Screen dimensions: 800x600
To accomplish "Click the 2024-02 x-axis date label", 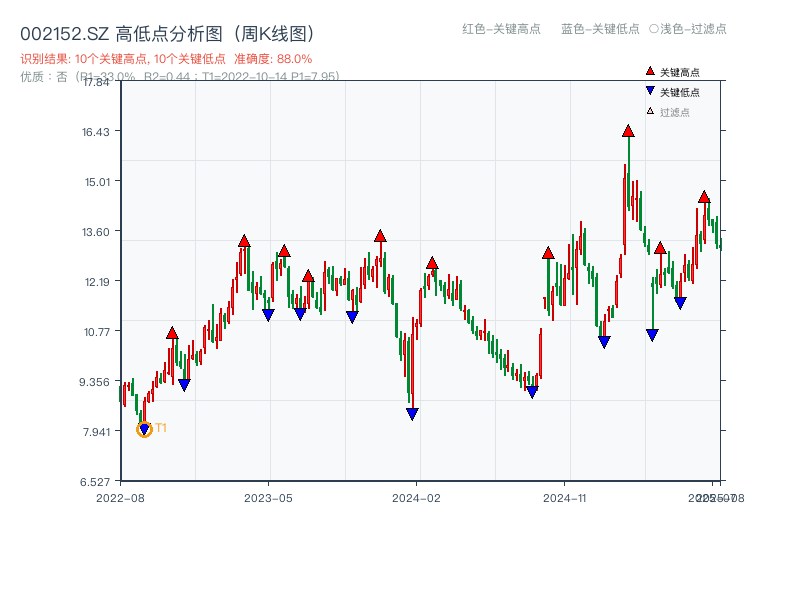I will (x=416, y=497).
